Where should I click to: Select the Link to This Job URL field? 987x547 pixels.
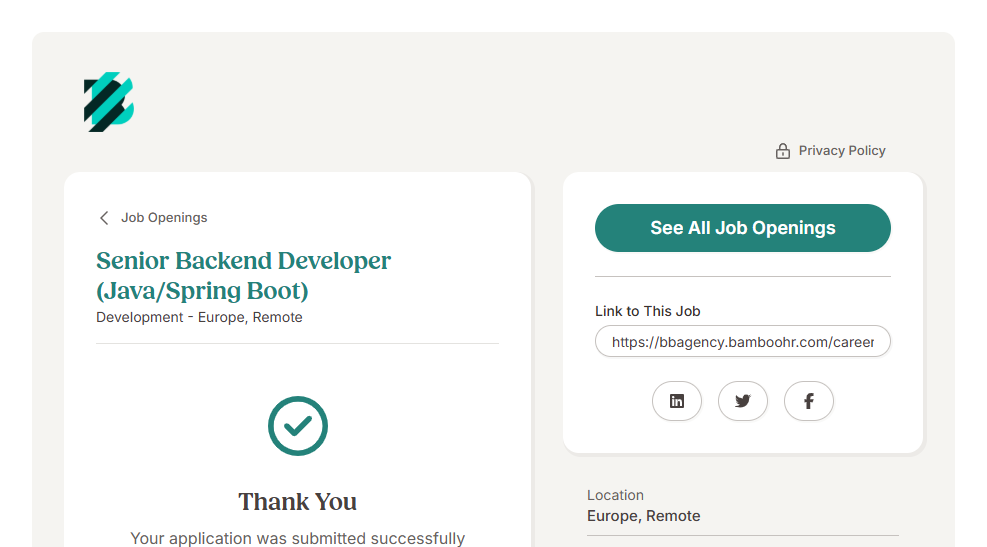pyautogui.click(x=742, y=342)
